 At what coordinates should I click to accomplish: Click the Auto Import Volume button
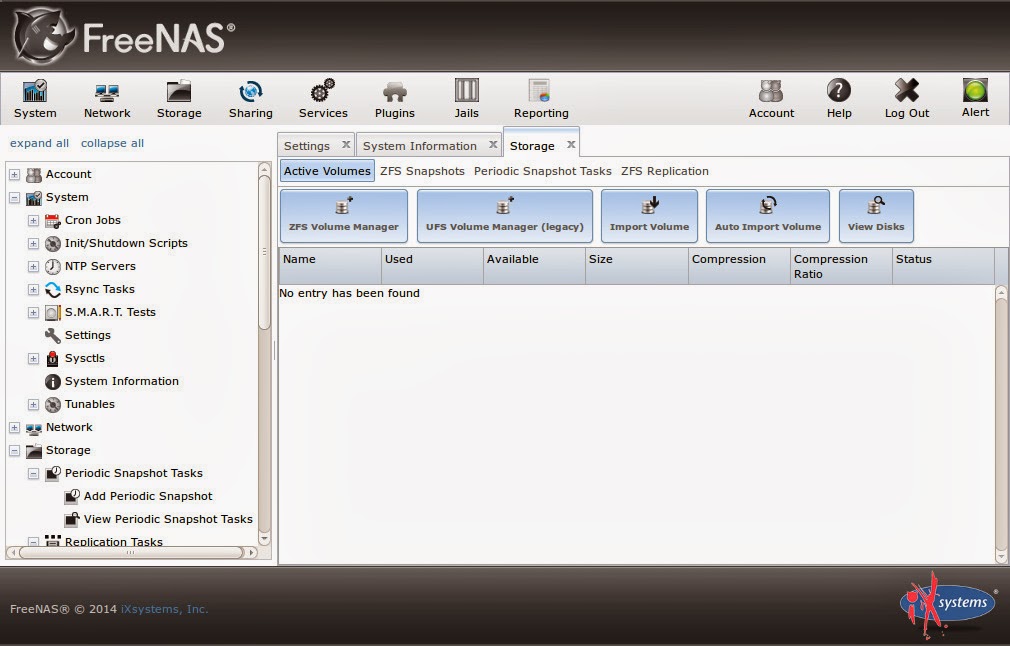[x=768, y=216]
